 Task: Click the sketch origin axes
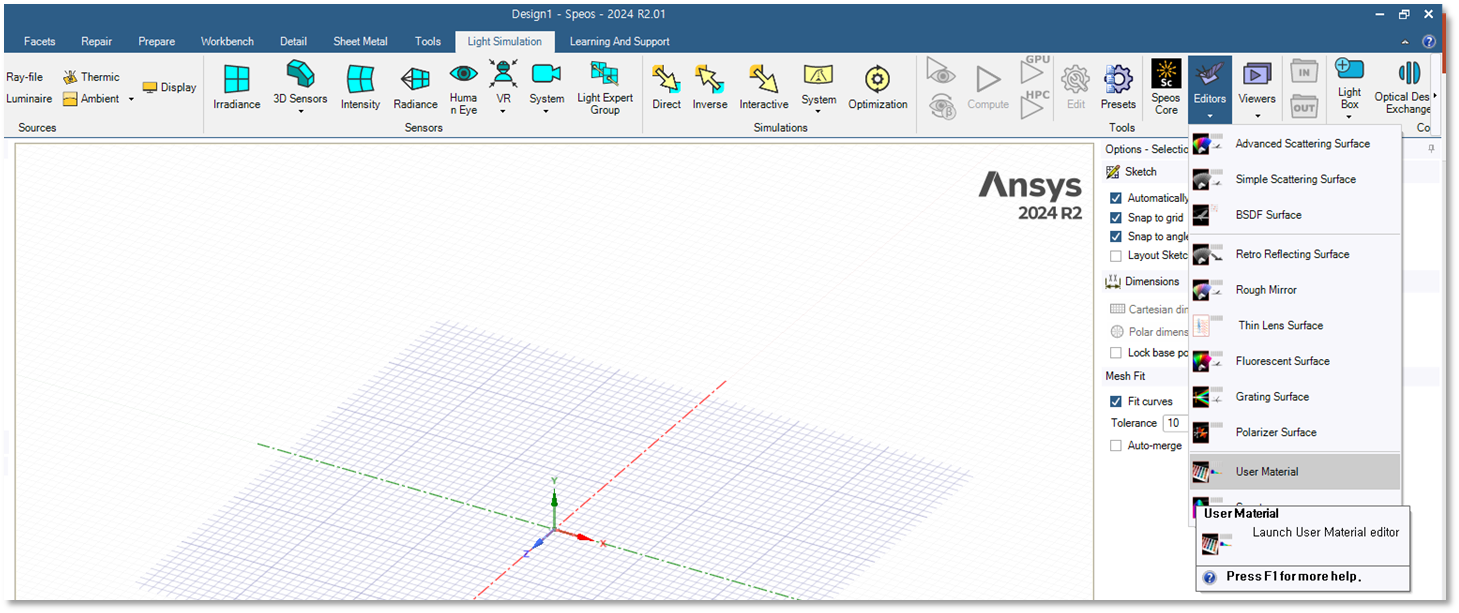(556, 527)
